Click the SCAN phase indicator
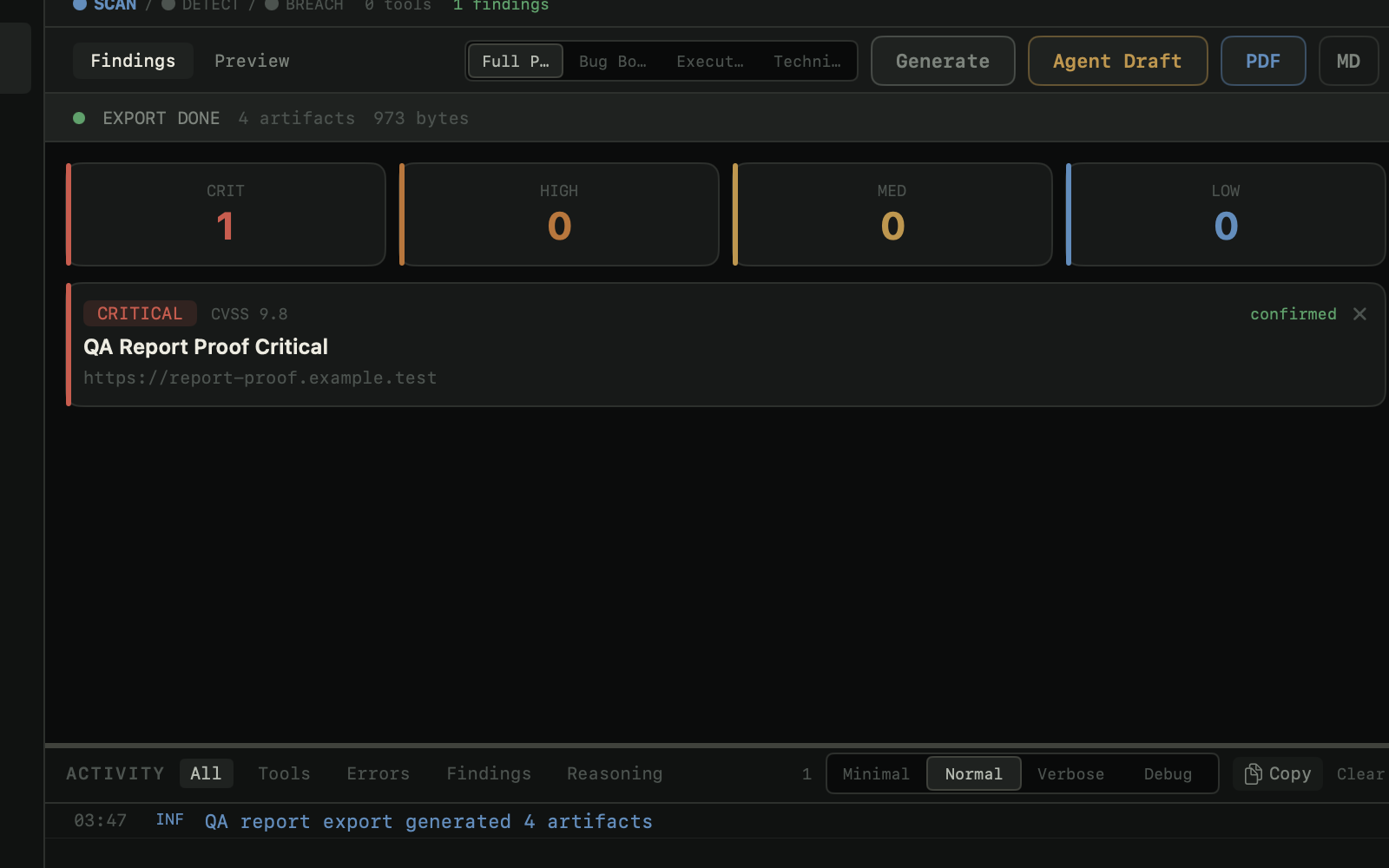1389x868 pixels. [x=105, y=5]
